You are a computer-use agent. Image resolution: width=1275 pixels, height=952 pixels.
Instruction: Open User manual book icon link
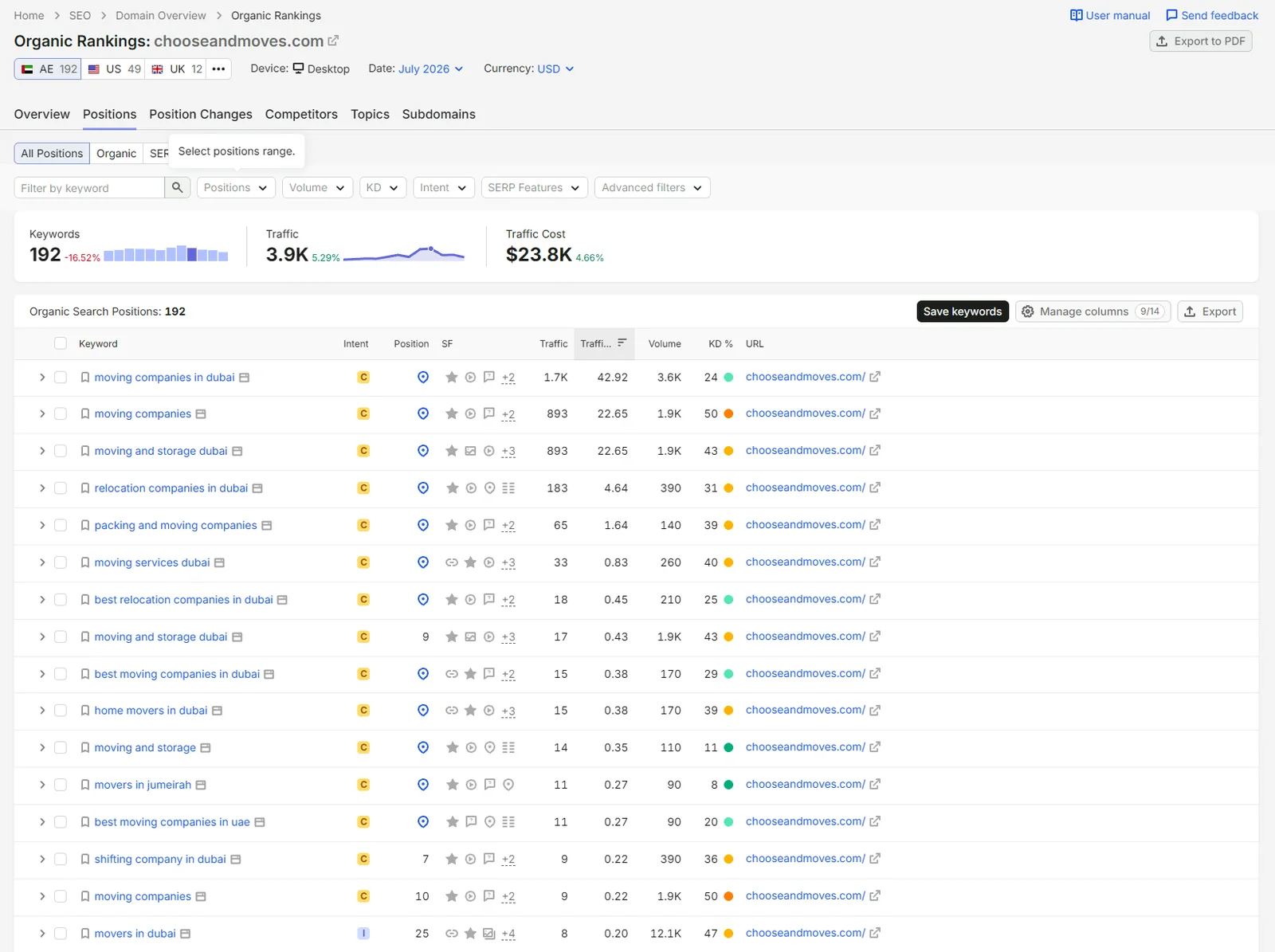(x=1077, y=15)
